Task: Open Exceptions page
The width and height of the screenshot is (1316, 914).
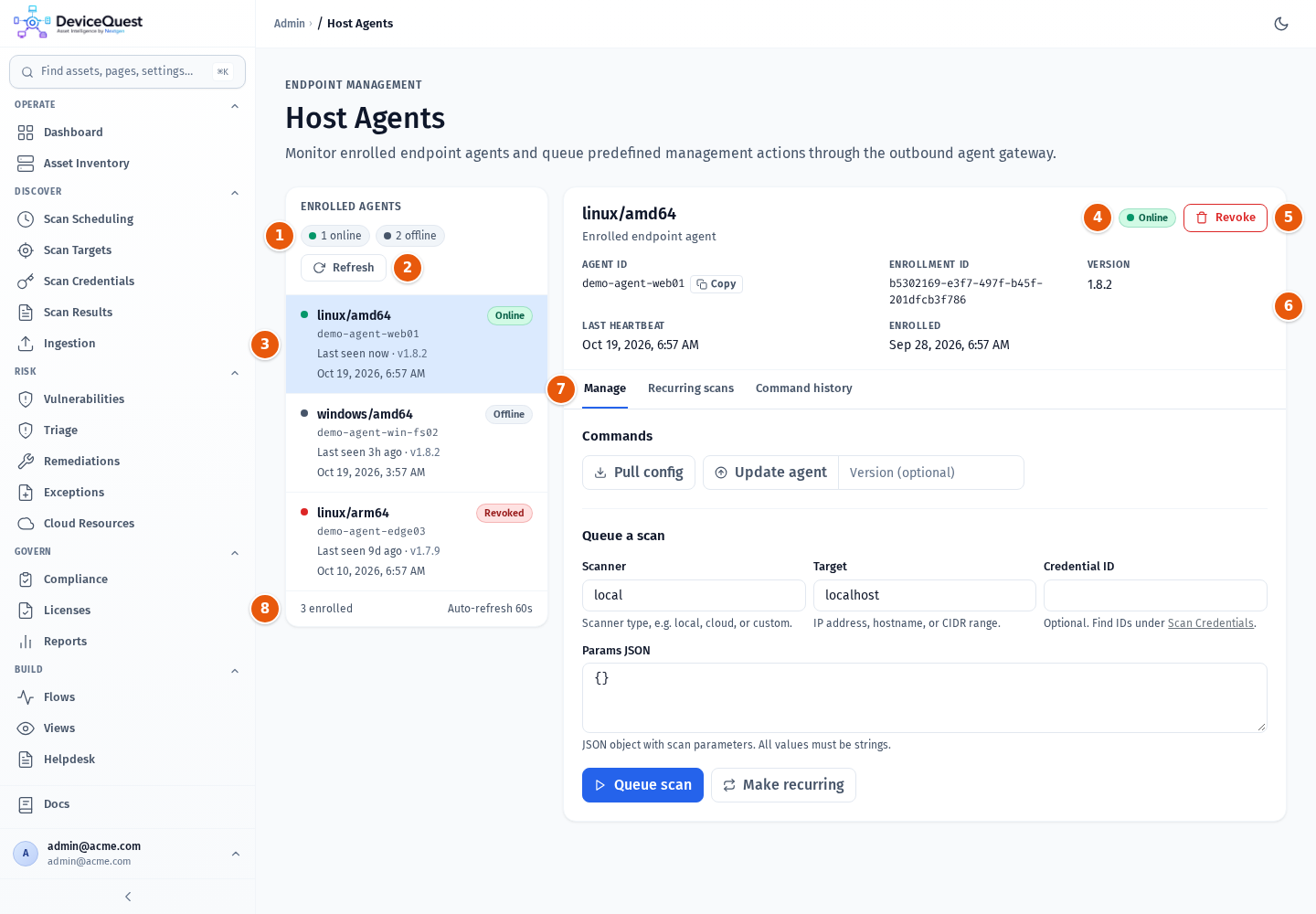Action: click(127, 493)
